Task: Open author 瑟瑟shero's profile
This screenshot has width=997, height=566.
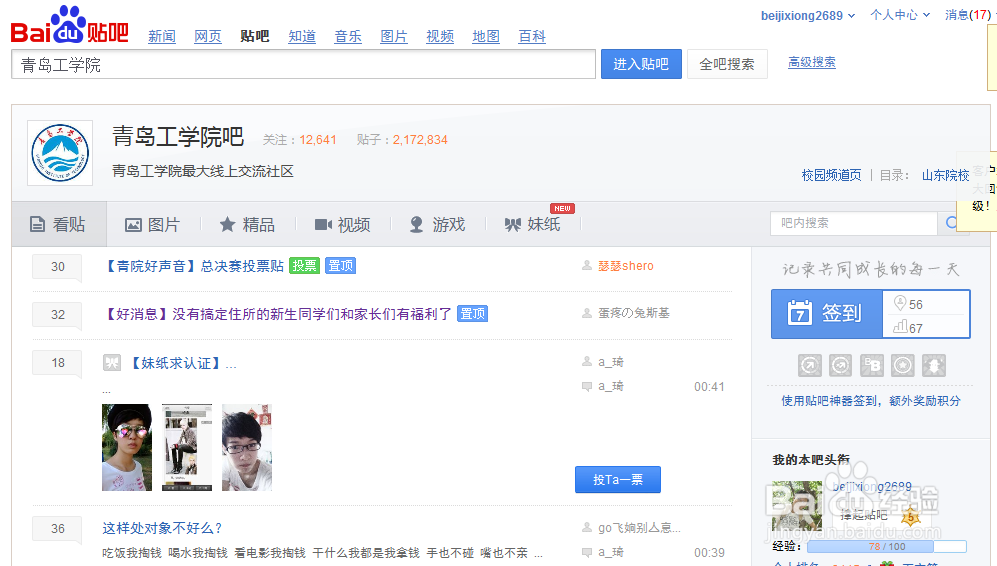Action: click(x=626, y=266)
